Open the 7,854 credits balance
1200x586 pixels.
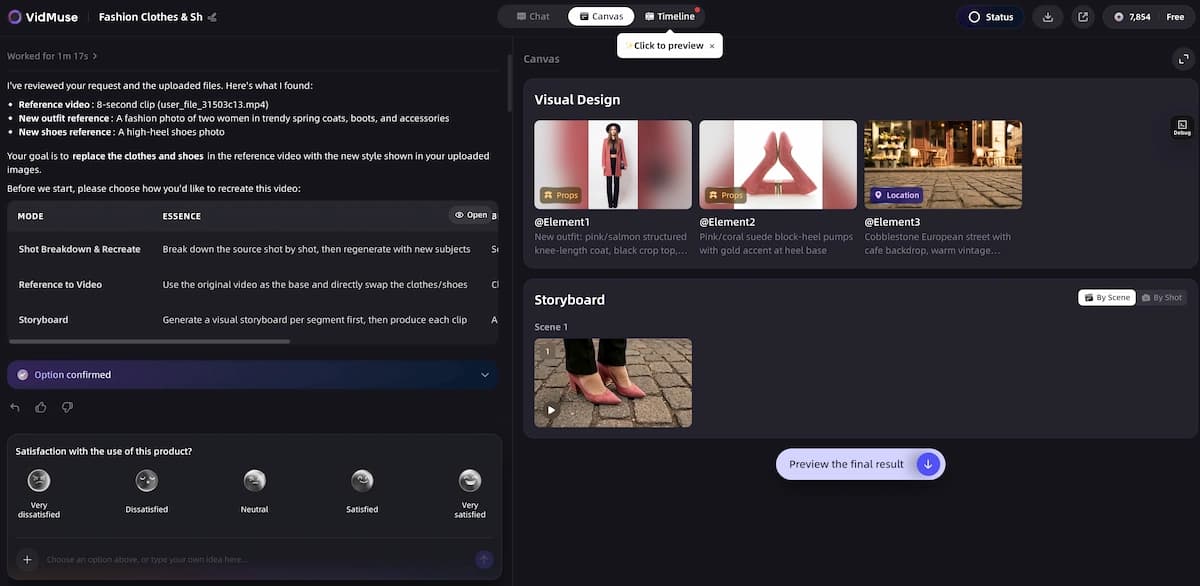[1132, 17]
